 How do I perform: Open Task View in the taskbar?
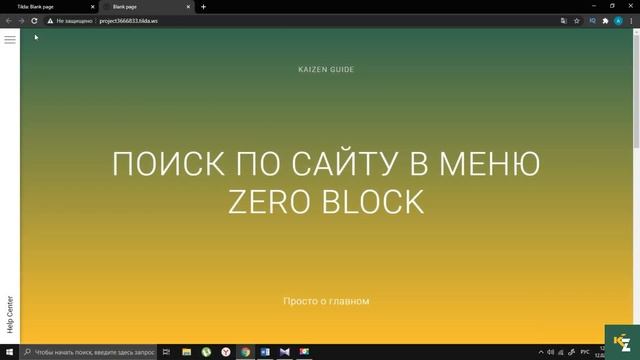click(x=166, y=352)
